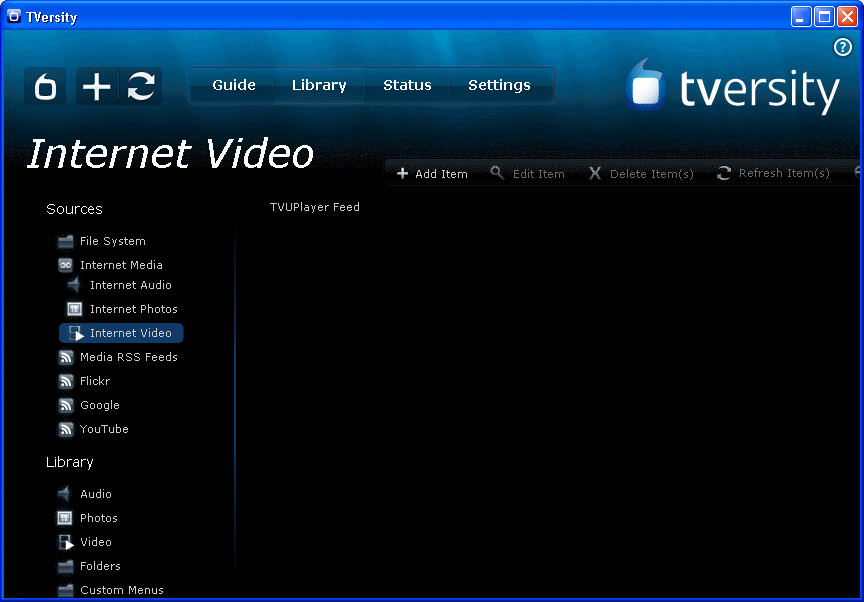This screenshot has height=602, width=864.
Task: Click the plus icon beside Add Item
Action: (402, 173)
